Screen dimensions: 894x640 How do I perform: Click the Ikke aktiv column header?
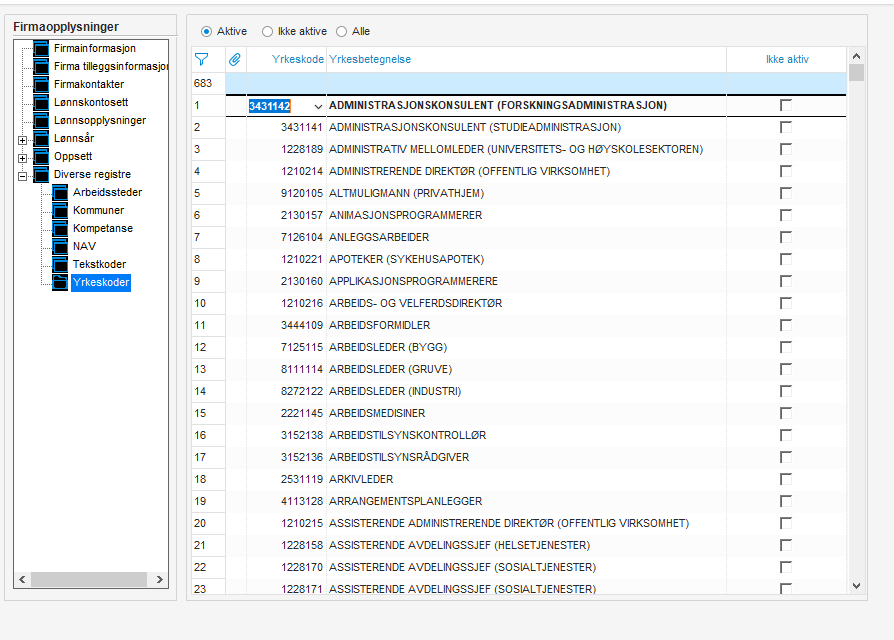point(787,59)
